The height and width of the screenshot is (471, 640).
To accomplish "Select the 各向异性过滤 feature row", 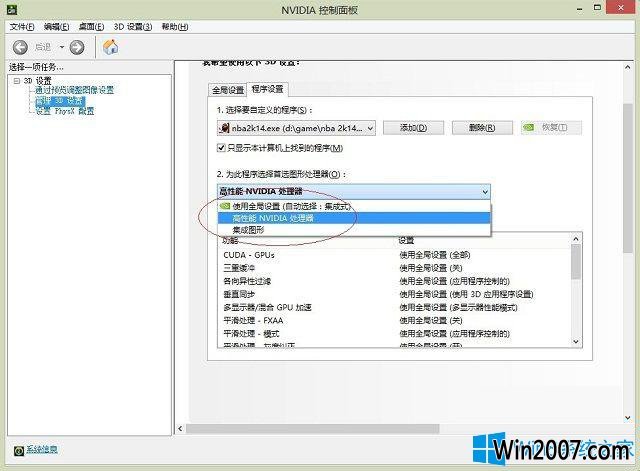I will pos(394,281).
